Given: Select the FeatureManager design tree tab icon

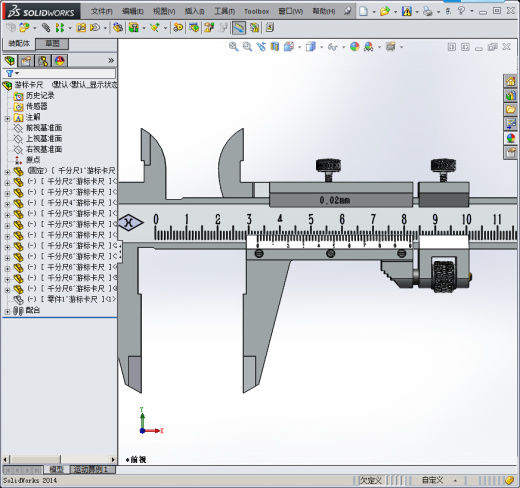Looking at the screenshot, I should click(10, 61).
